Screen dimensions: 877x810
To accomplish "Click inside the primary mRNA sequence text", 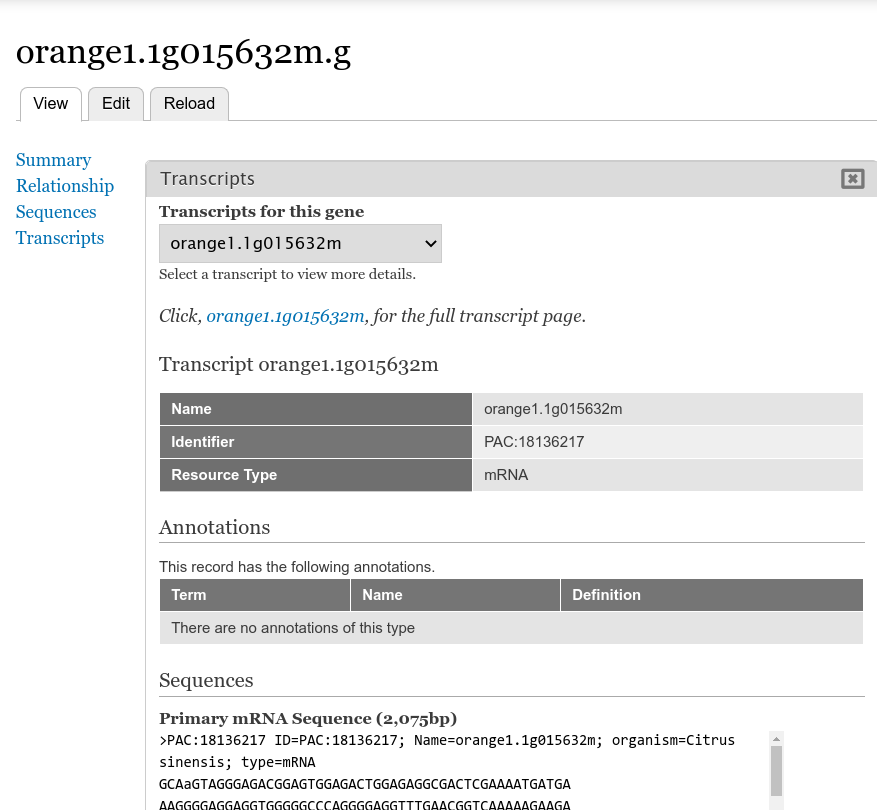I will click(x=400, y=784).
